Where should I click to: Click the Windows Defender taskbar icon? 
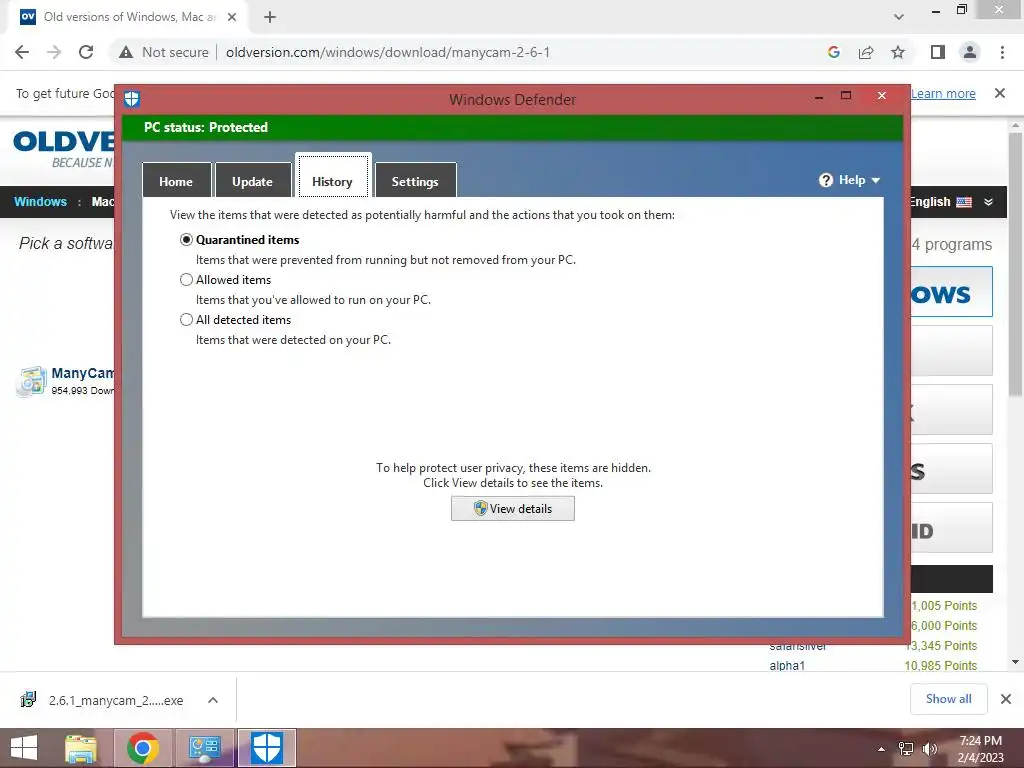266,748
